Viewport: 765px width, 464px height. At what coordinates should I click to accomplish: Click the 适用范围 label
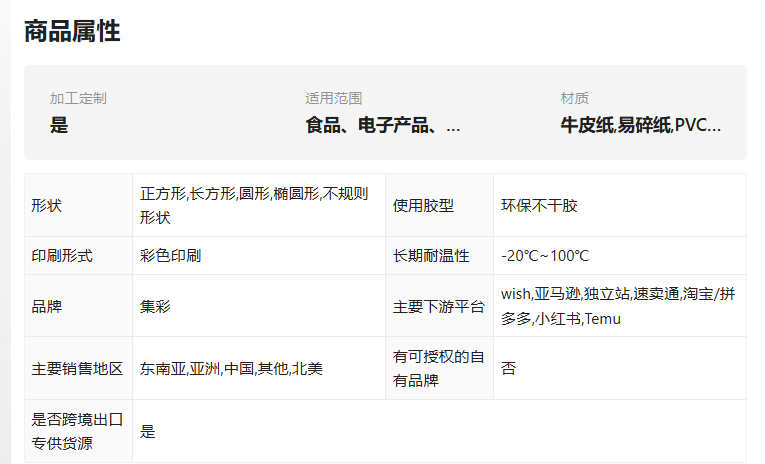coord(334,99)
